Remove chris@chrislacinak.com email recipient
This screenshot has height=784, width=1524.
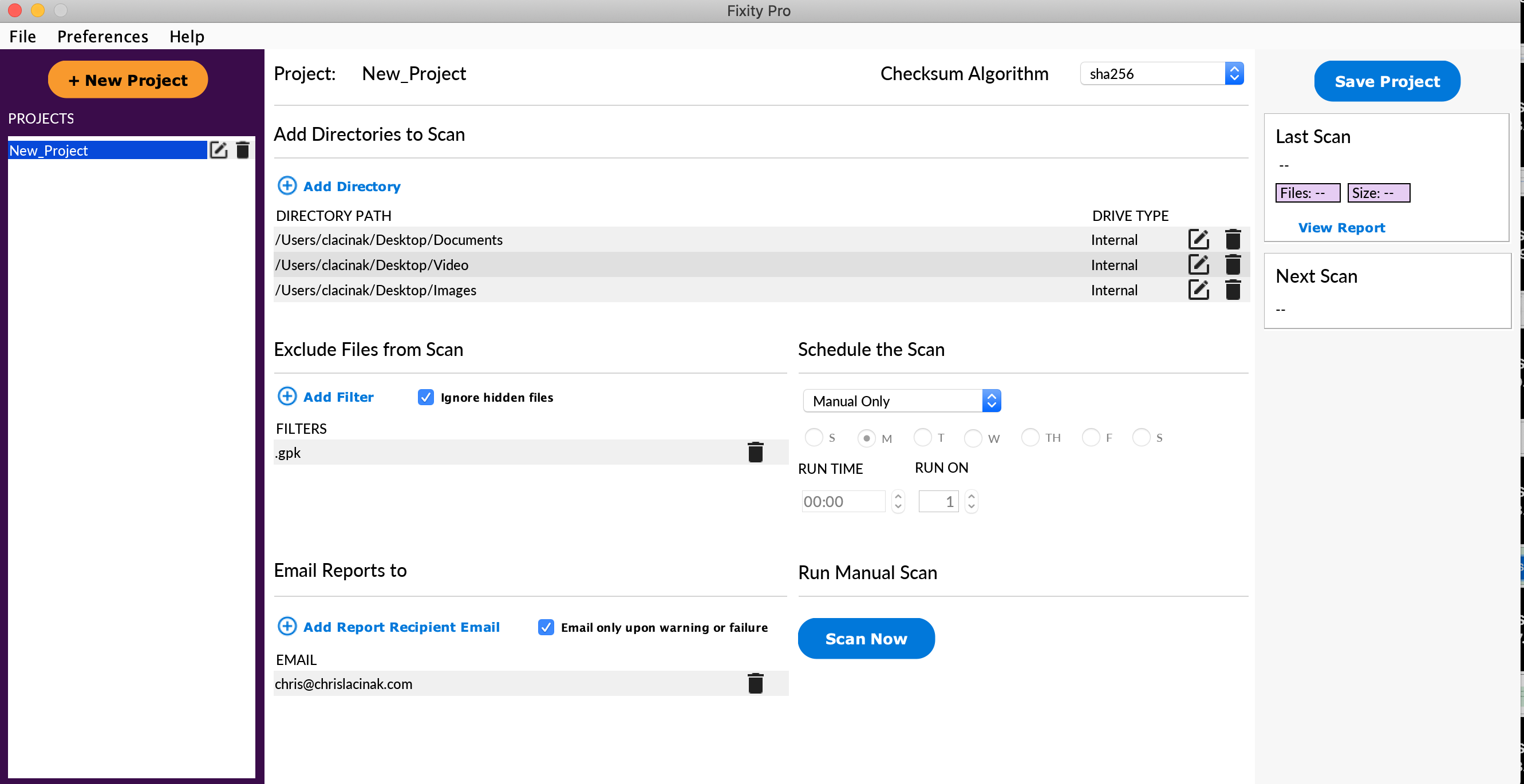click(756, 683)
